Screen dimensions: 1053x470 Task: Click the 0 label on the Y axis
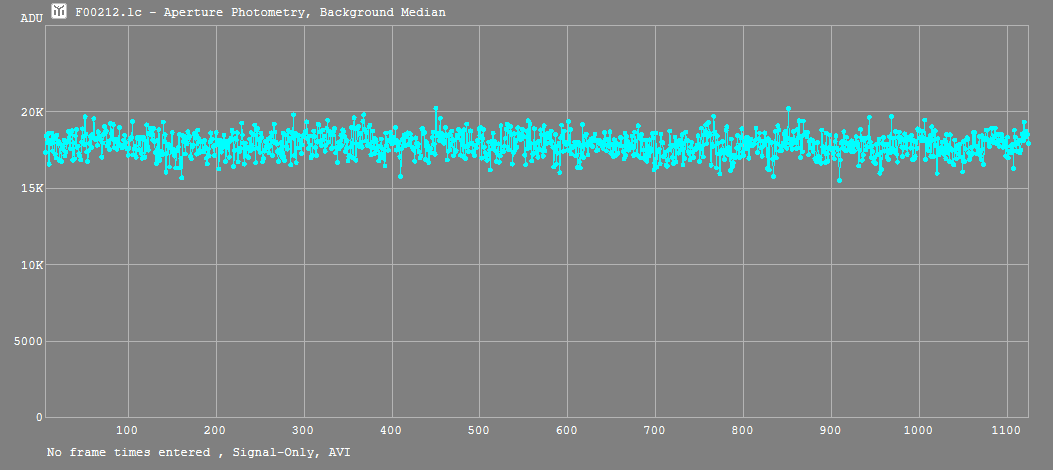[39, 417]
